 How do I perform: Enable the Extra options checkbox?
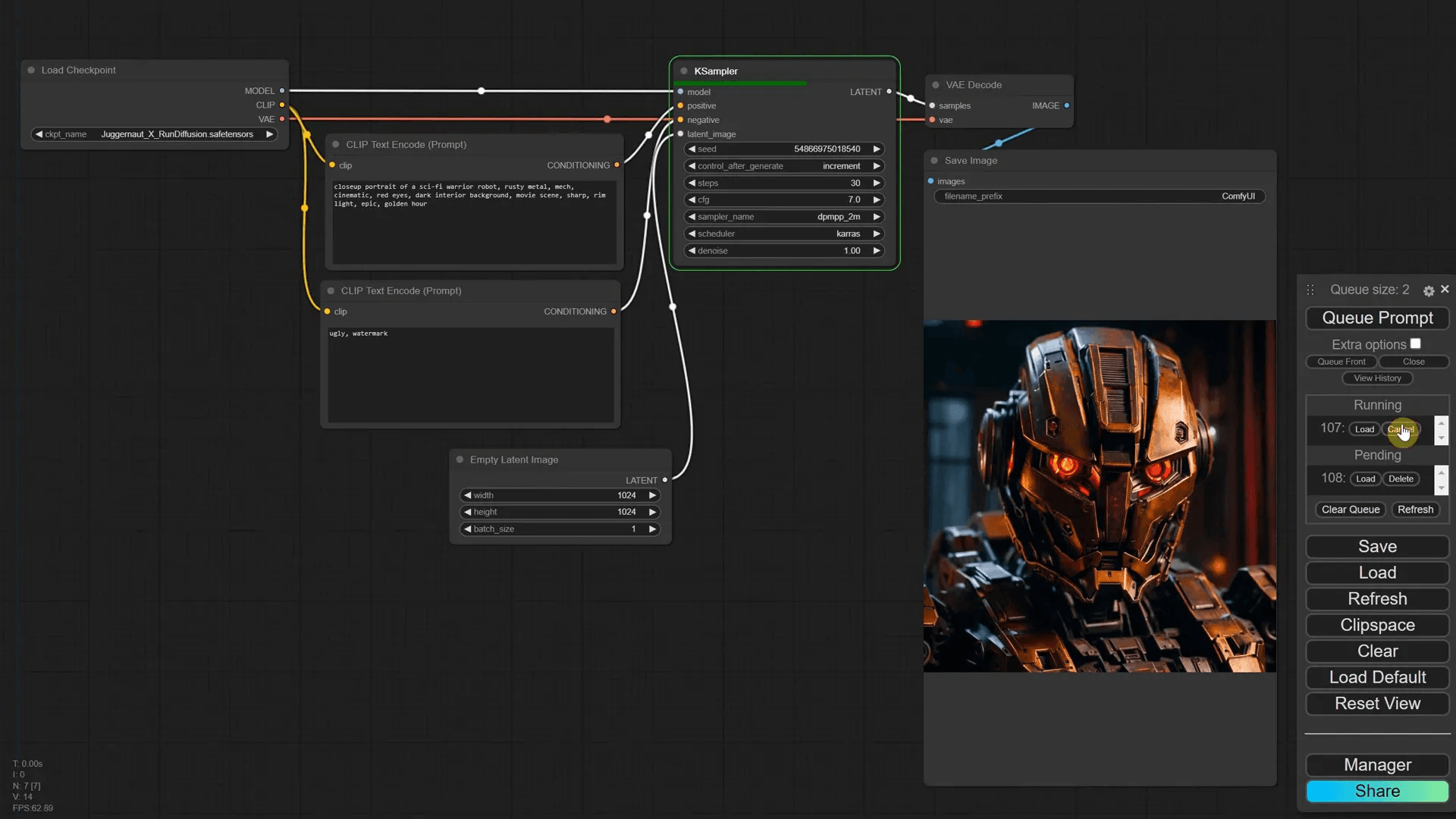(x=1415, y=344)
